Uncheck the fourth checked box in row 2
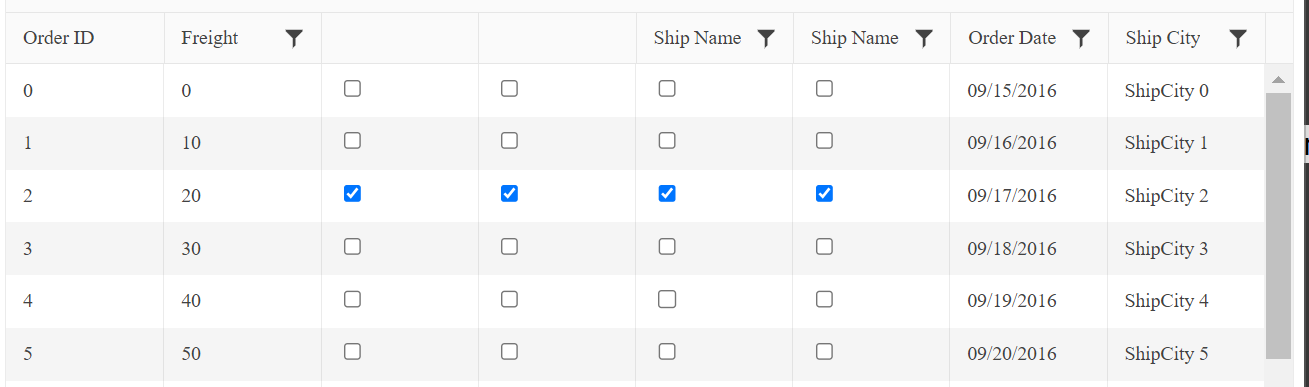Image resolution: width=1309 pixels, height=387 pixels. pos(824,194)
